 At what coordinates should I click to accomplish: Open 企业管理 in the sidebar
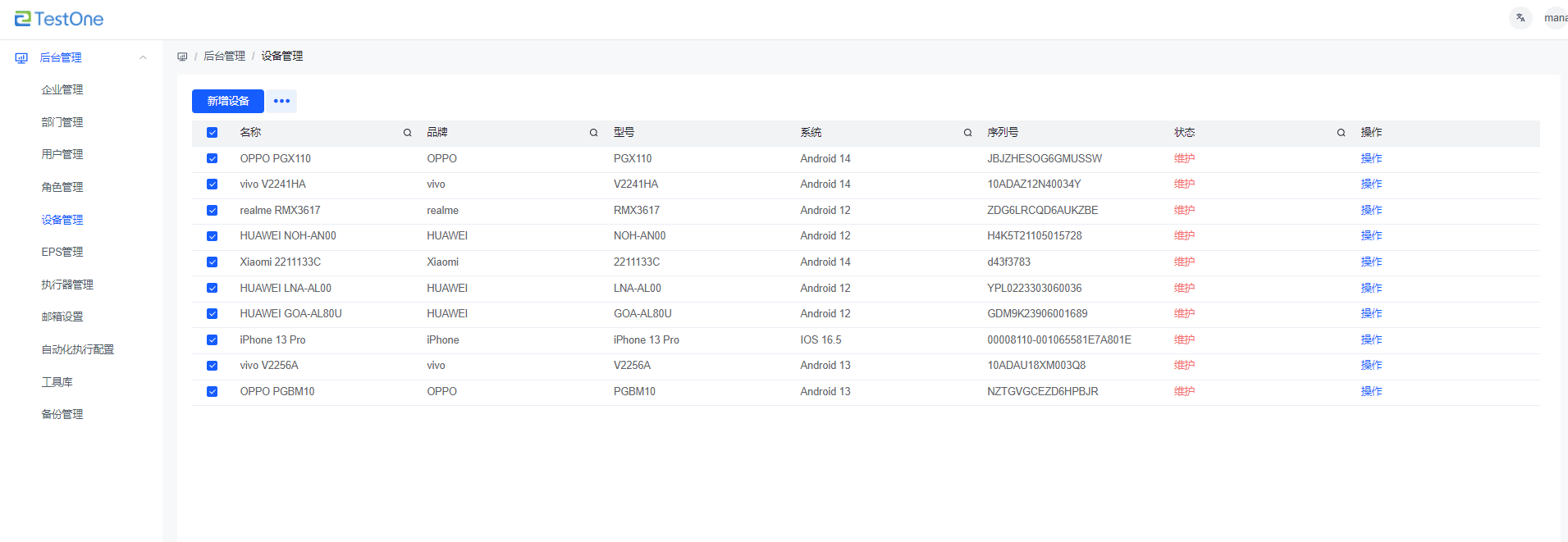coord(62,89)
